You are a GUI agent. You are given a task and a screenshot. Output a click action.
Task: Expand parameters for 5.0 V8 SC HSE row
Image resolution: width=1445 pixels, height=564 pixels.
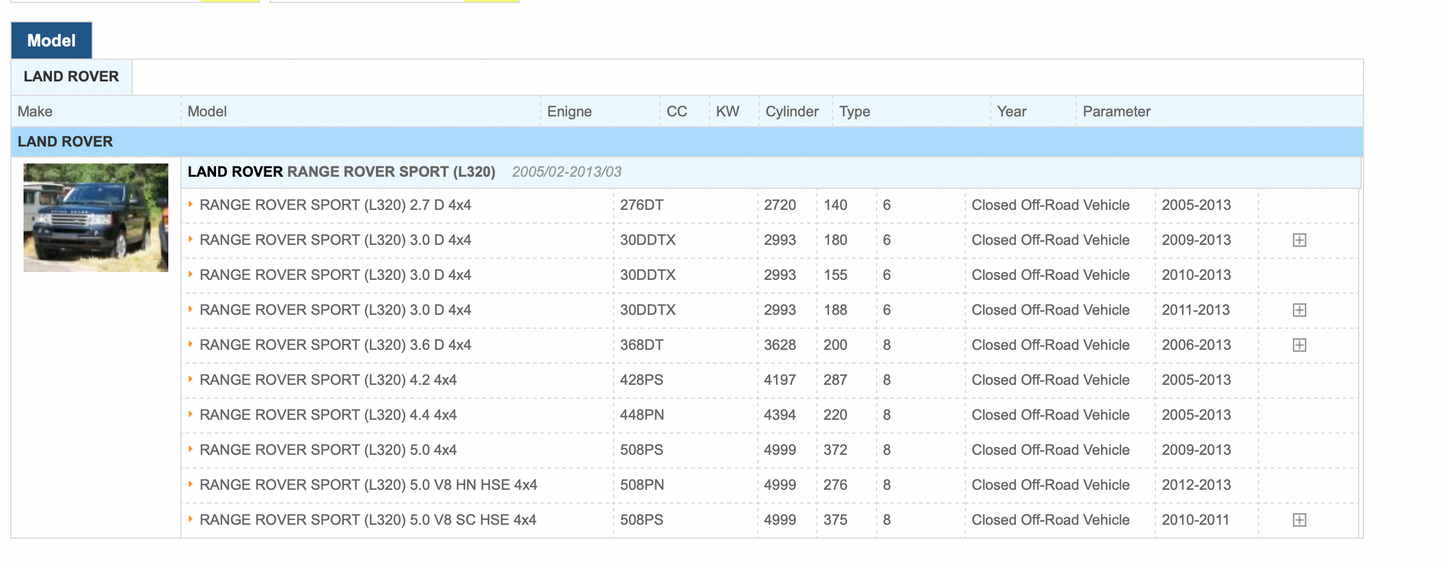coord(1299,520)
